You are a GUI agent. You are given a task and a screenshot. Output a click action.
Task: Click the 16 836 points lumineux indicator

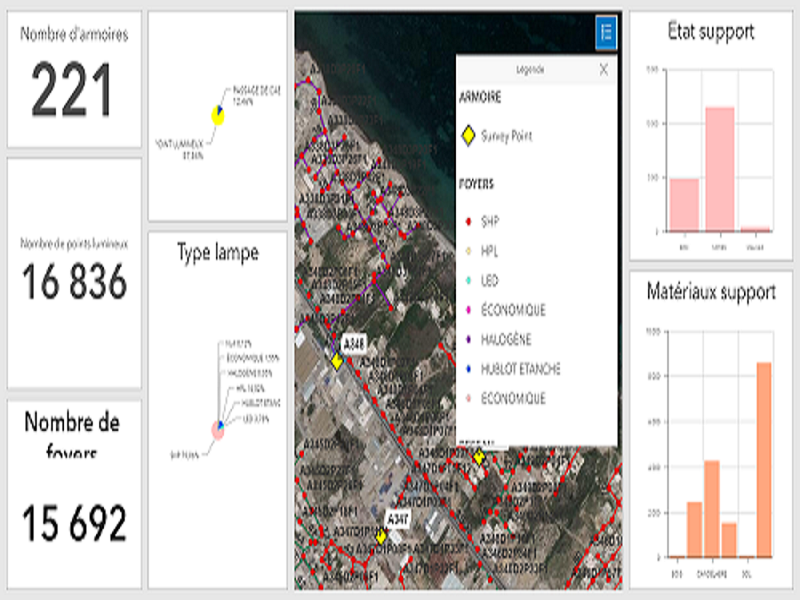75,283
